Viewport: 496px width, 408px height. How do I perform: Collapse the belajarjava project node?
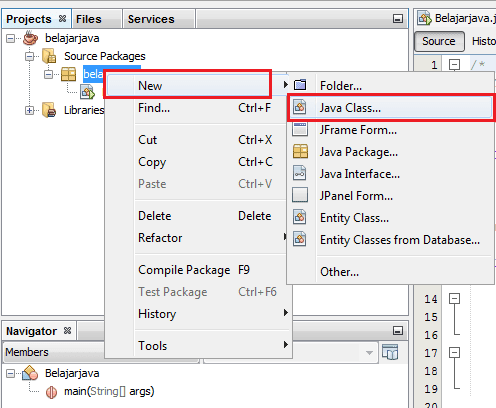click(x=11, y=39)
